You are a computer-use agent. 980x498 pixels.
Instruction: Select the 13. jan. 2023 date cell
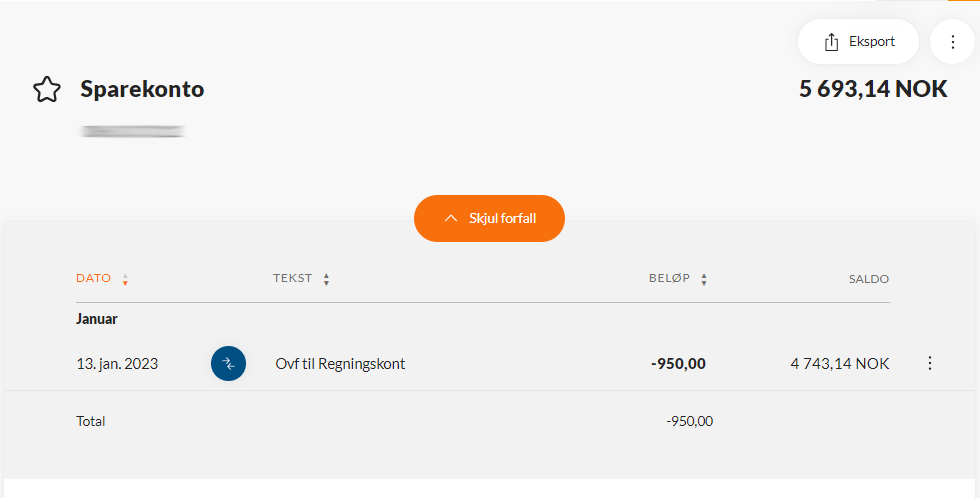click(117, 364)
